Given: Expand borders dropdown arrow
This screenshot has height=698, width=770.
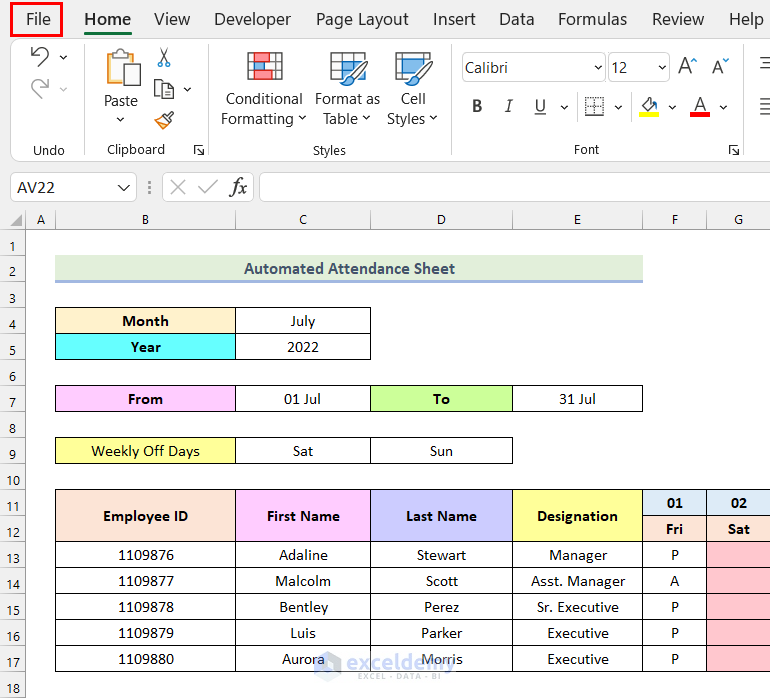Looking at the screenshot, I should click(618, 107).
